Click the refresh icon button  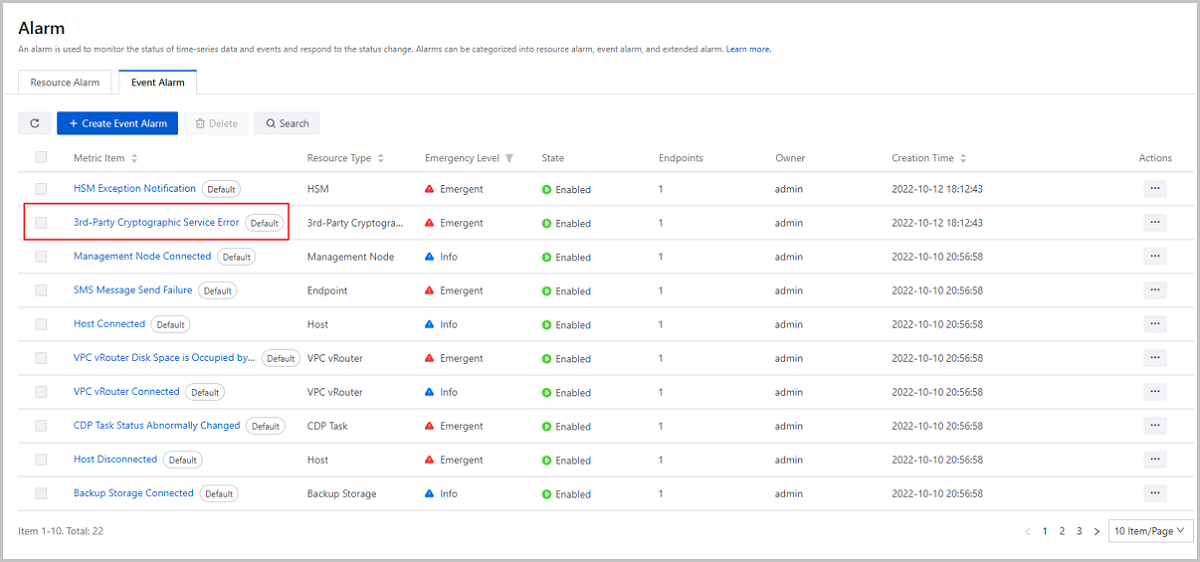pyautogui.click(x=34, y=123)
